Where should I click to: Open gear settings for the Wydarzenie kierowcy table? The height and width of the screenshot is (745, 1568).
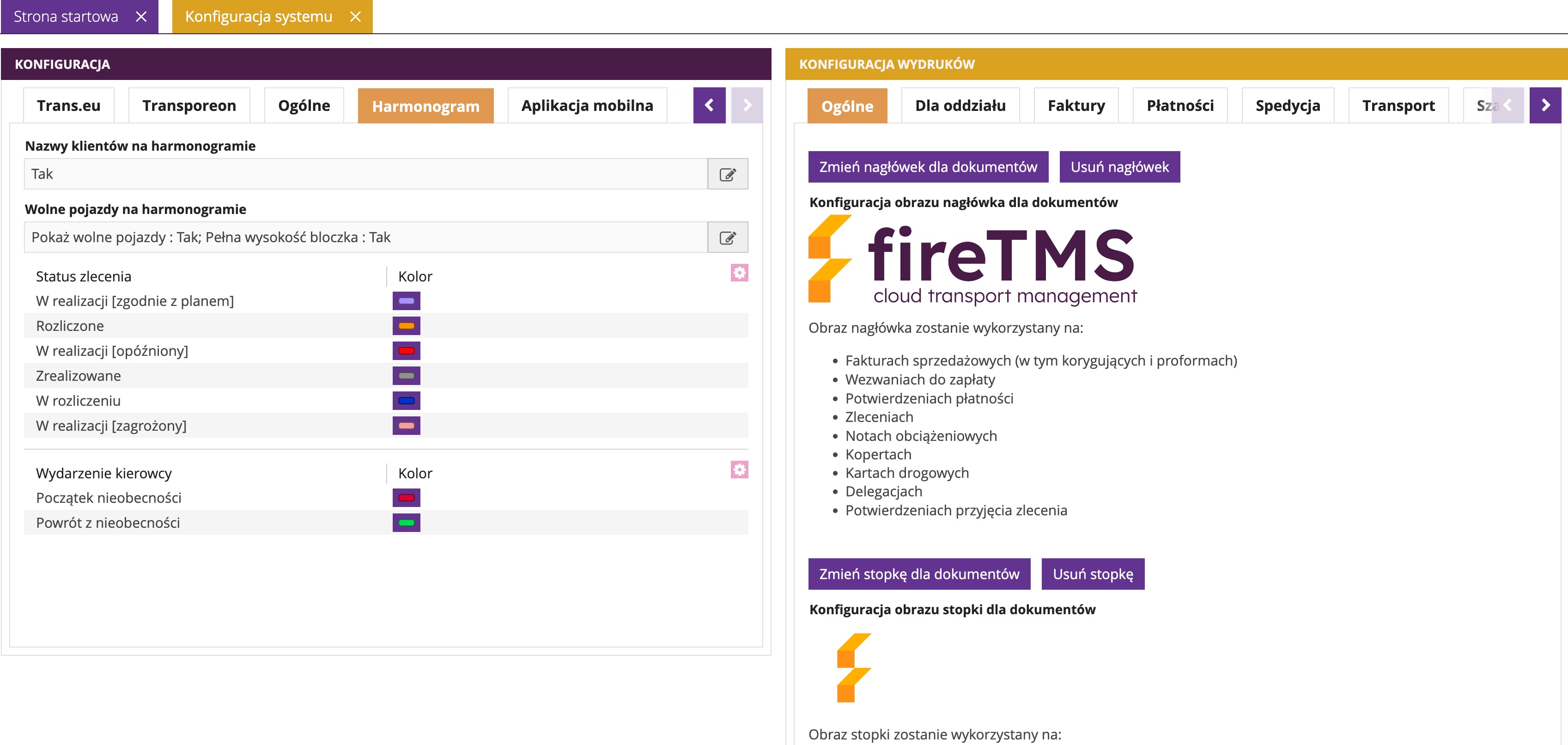click(739, 470)
